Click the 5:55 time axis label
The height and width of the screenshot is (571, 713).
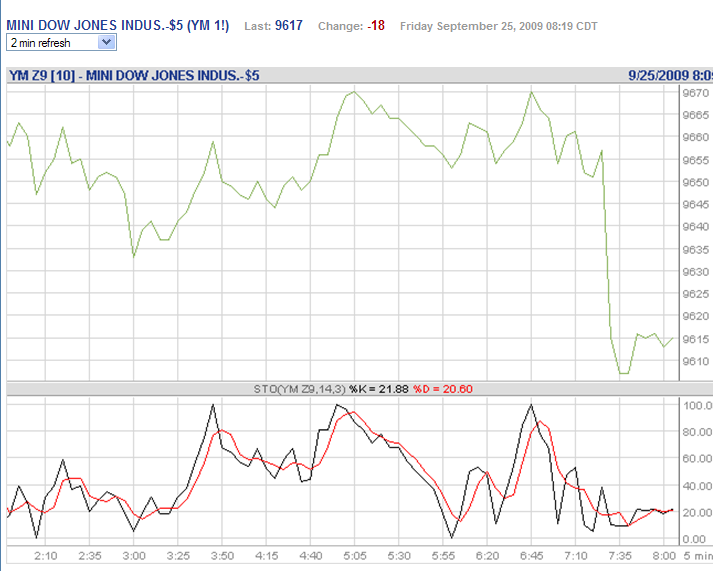(443, 556)
